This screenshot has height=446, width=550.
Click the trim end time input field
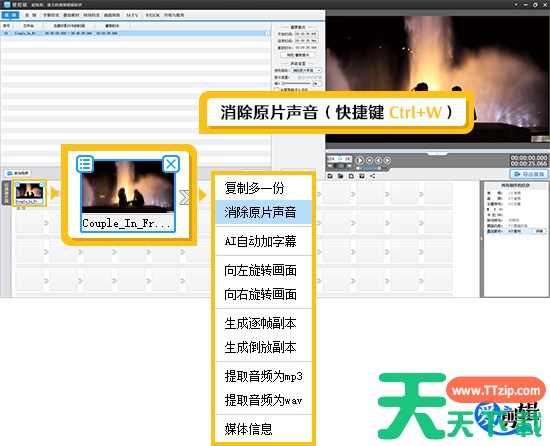point(306,41)
